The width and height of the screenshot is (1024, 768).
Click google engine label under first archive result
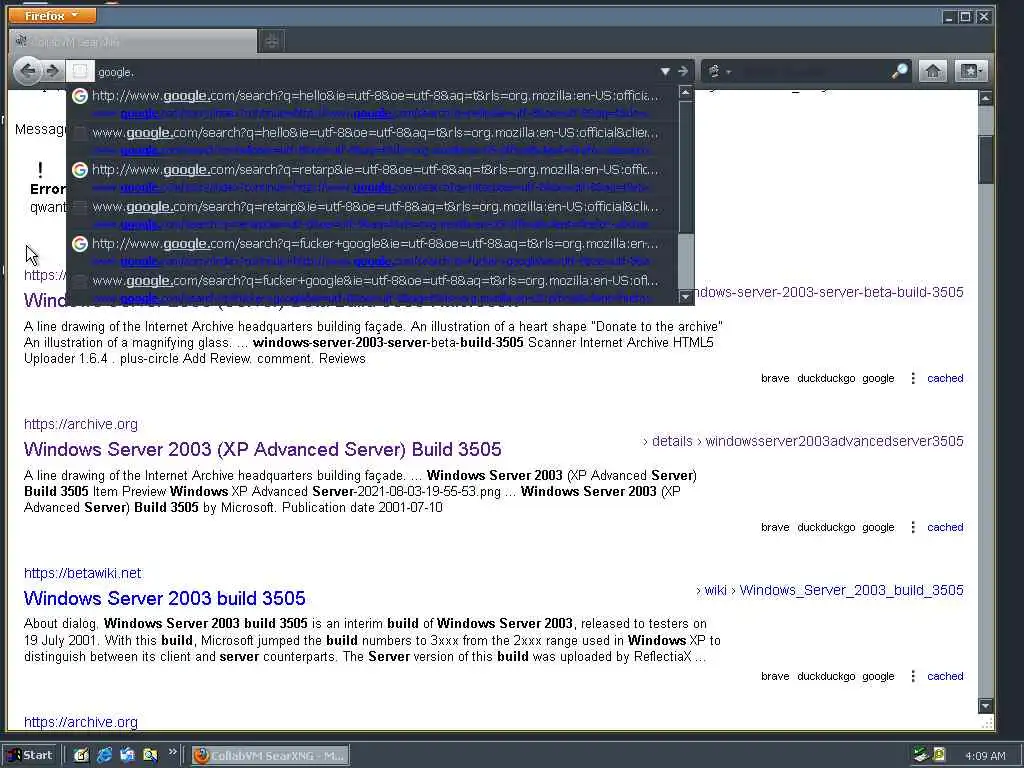click(x=878, y=379)
